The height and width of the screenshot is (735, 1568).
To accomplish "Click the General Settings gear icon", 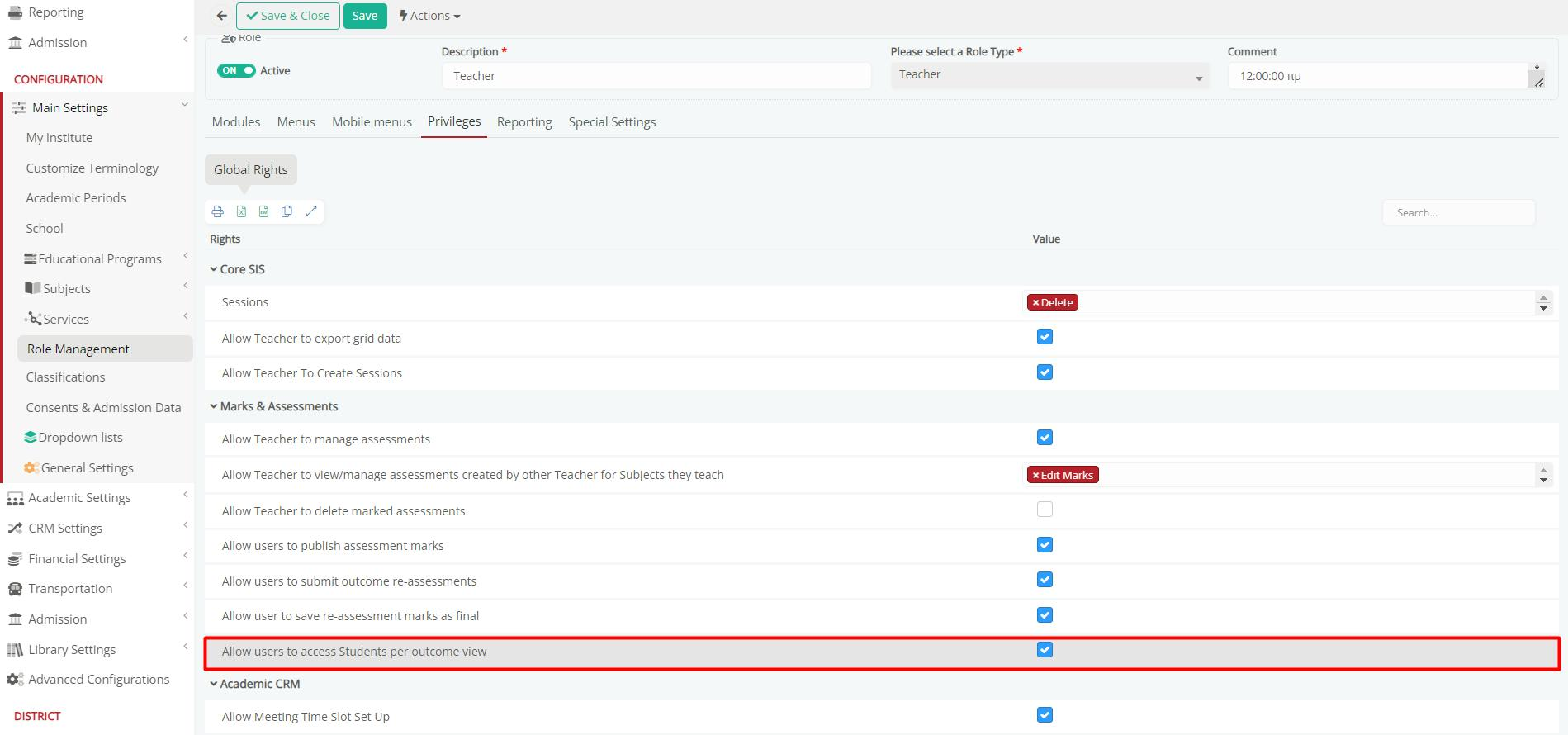I will pos(31,467).
